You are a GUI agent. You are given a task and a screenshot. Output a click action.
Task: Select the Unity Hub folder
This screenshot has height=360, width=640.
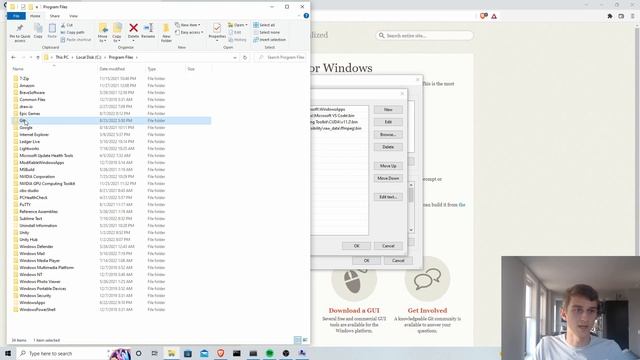tap(28, 240)
